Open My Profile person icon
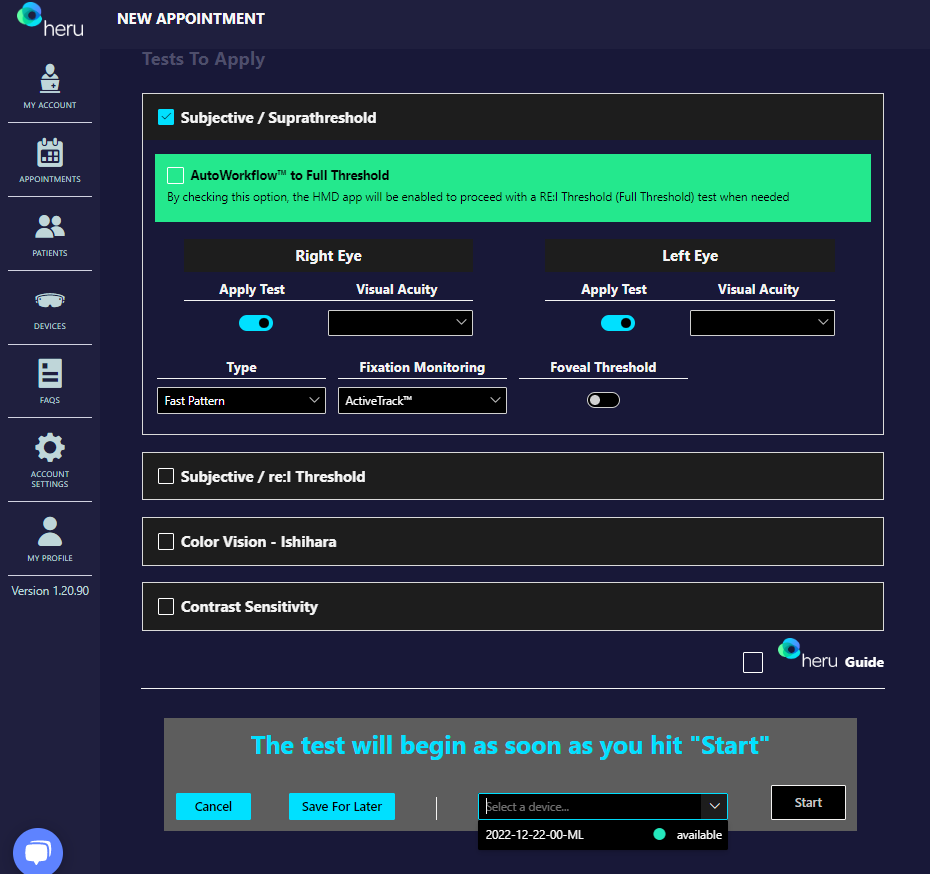The width and height of the screenshot is (930, 874). tap(50, 532)
